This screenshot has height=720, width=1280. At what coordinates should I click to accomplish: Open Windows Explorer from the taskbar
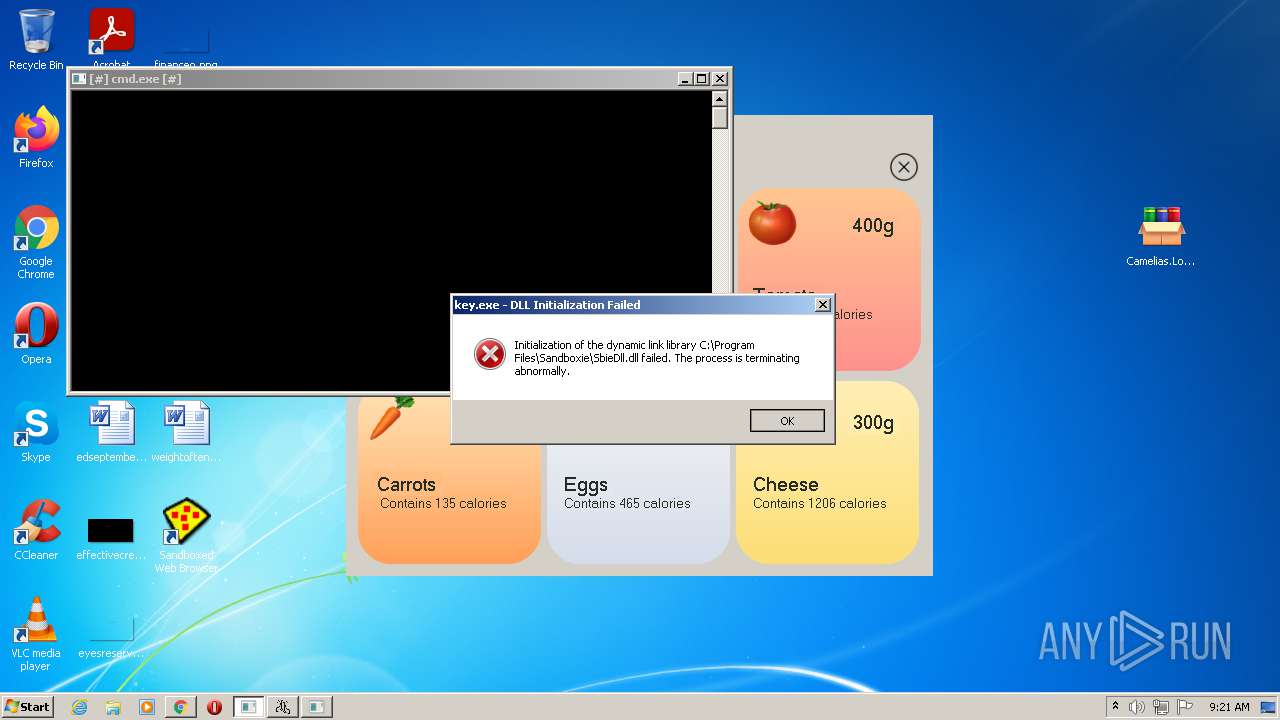point(113,707)
